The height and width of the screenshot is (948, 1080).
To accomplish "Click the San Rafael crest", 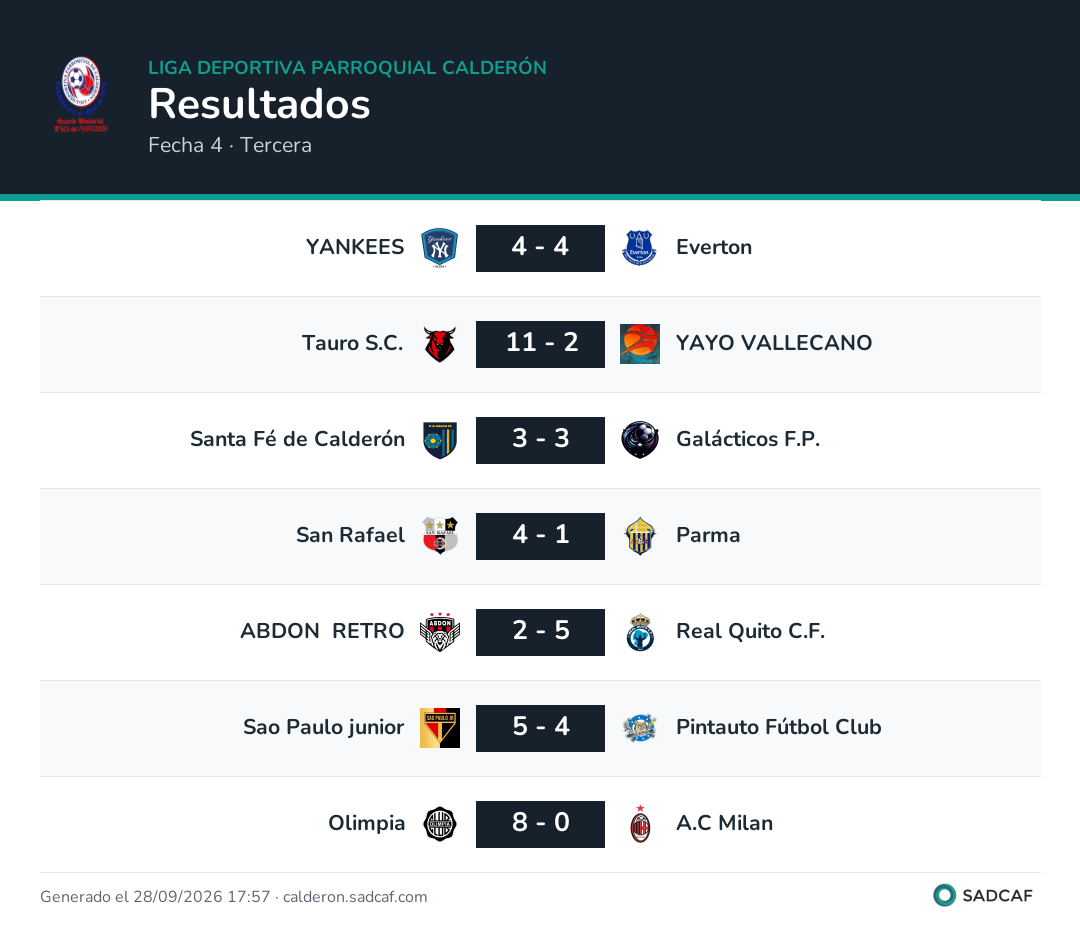I will [439, 535].
